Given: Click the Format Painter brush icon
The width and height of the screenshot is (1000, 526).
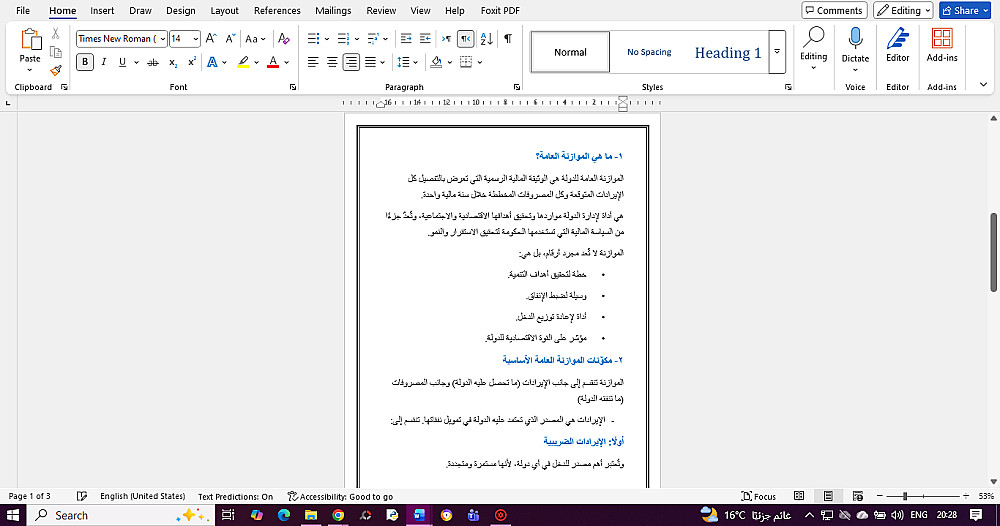Looking at the screenshot, I should 55,70.
